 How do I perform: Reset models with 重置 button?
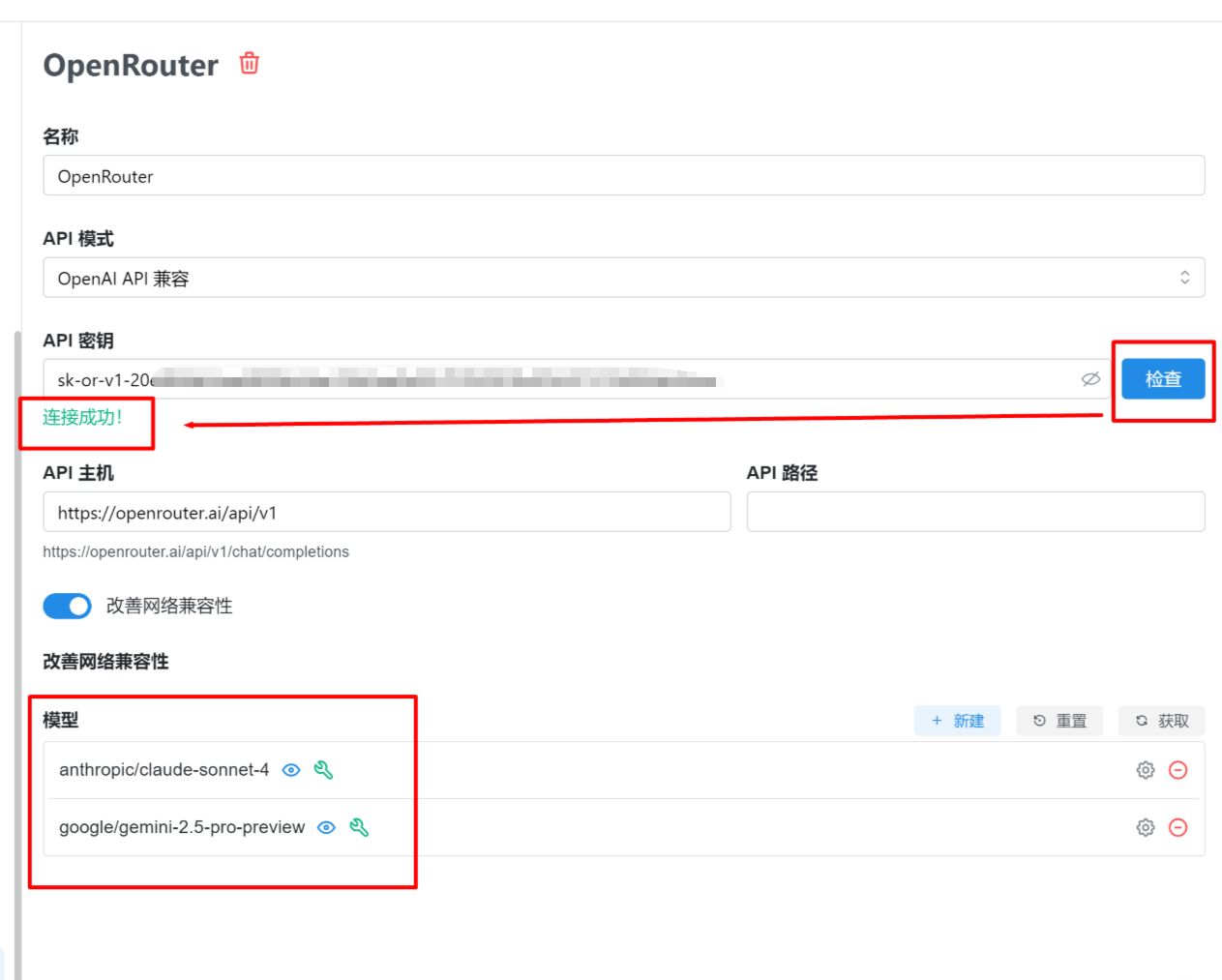click(x=1059, y=721)
